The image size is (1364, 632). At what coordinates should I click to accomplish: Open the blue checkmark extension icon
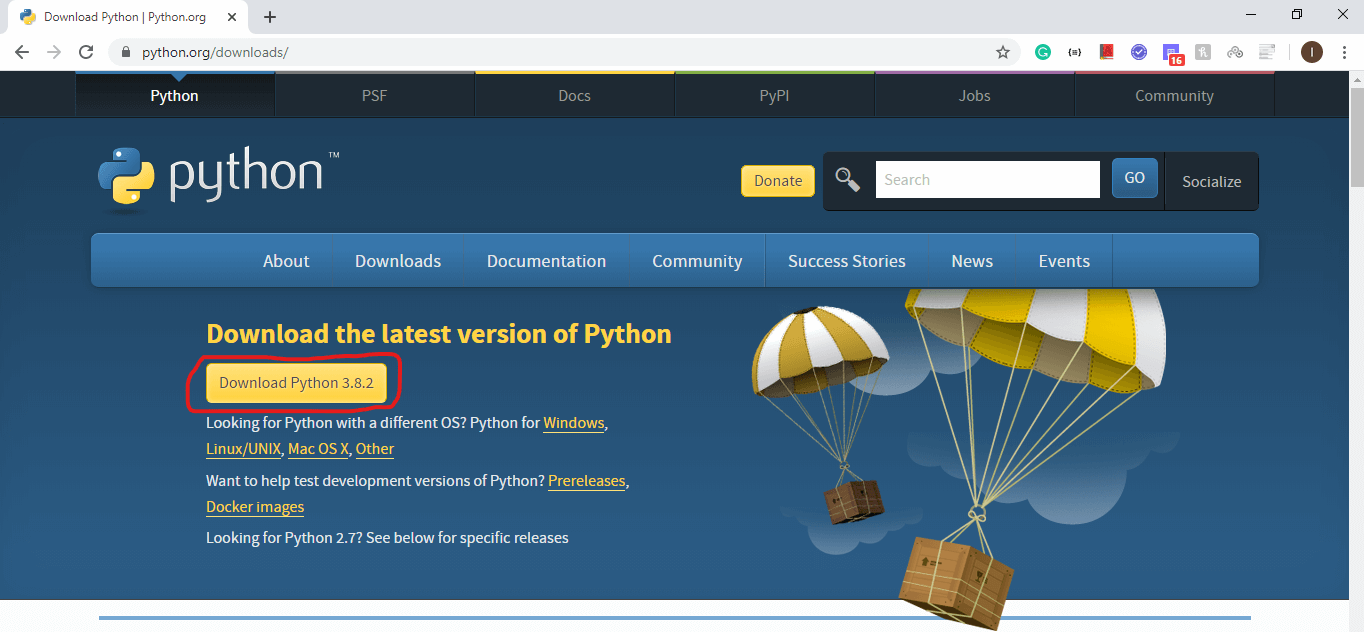[1139, 52]
